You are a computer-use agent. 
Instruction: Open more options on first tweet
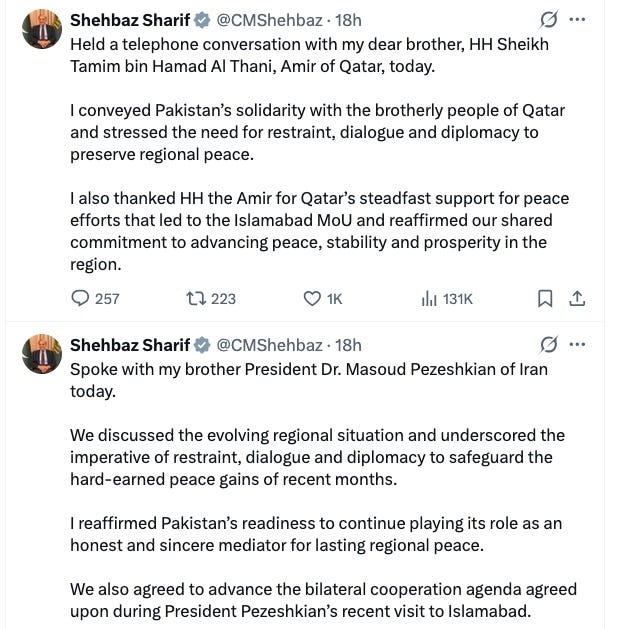(x=577, y=19)
